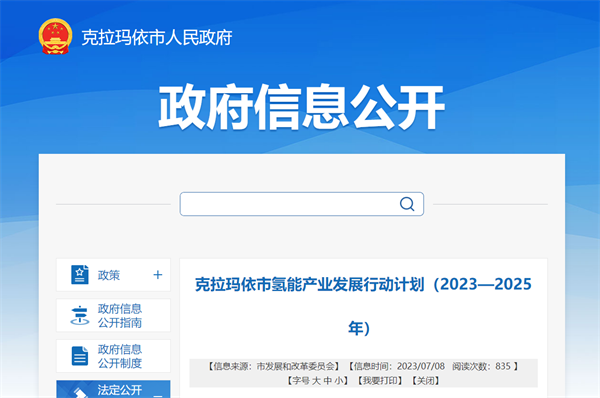
Task: Click 克拉玛依市人民政府 site title
Action: click(157, 38)
